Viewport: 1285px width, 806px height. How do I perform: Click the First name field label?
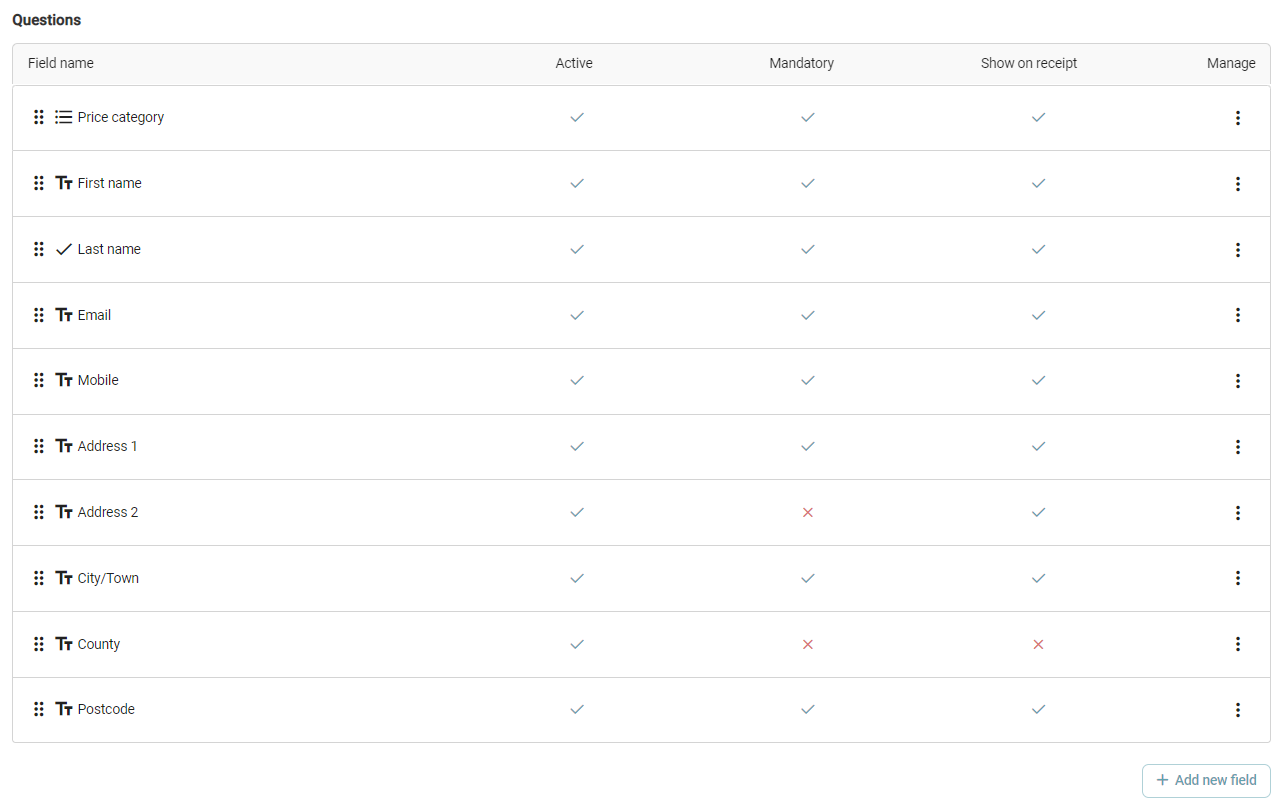click(109, 183)
